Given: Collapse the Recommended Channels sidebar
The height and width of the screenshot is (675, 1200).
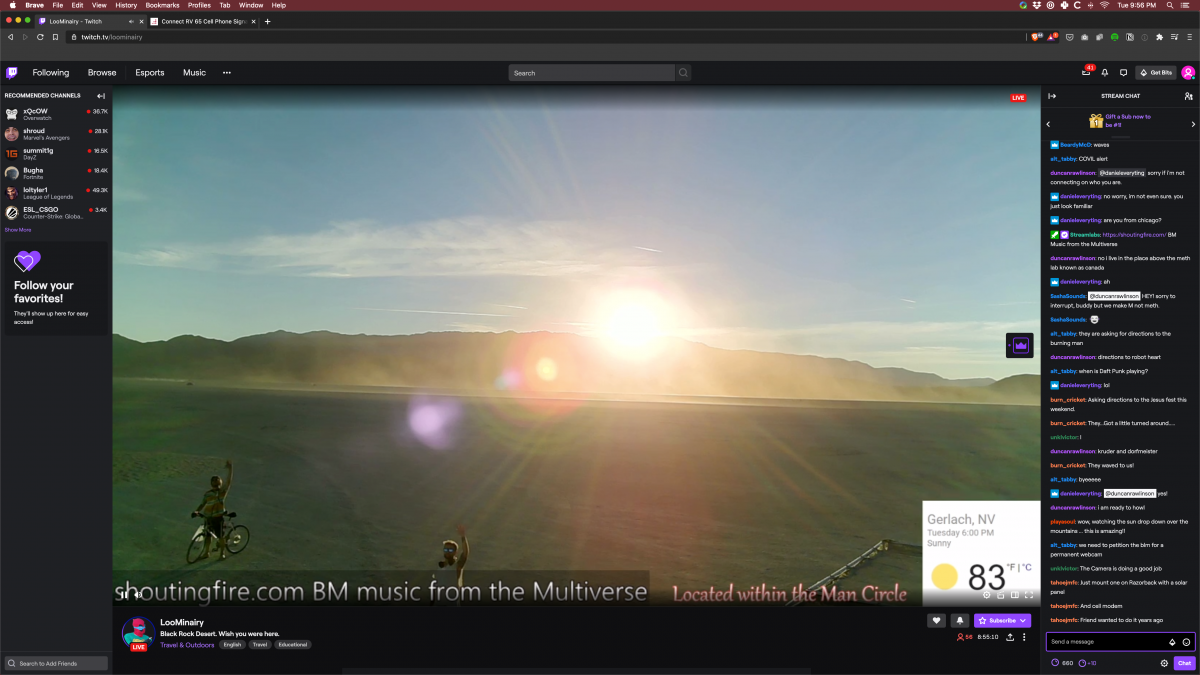Looking at the screenshot, I should [x=101, y=96].
